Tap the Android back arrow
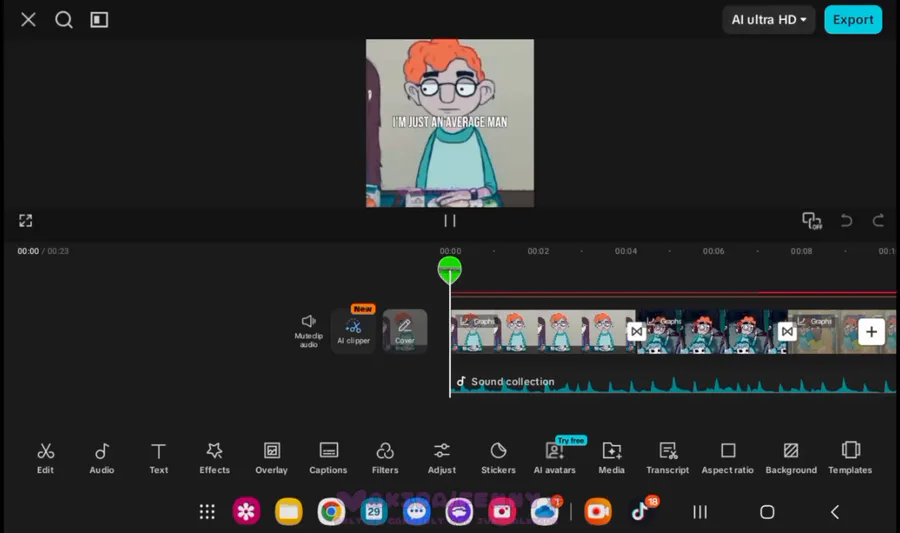 835,512
